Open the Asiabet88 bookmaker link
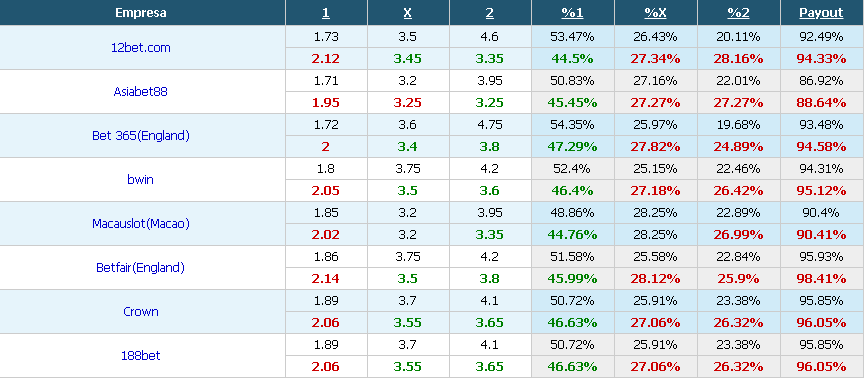This screenshot has width=865, height=378. (140, 92)
